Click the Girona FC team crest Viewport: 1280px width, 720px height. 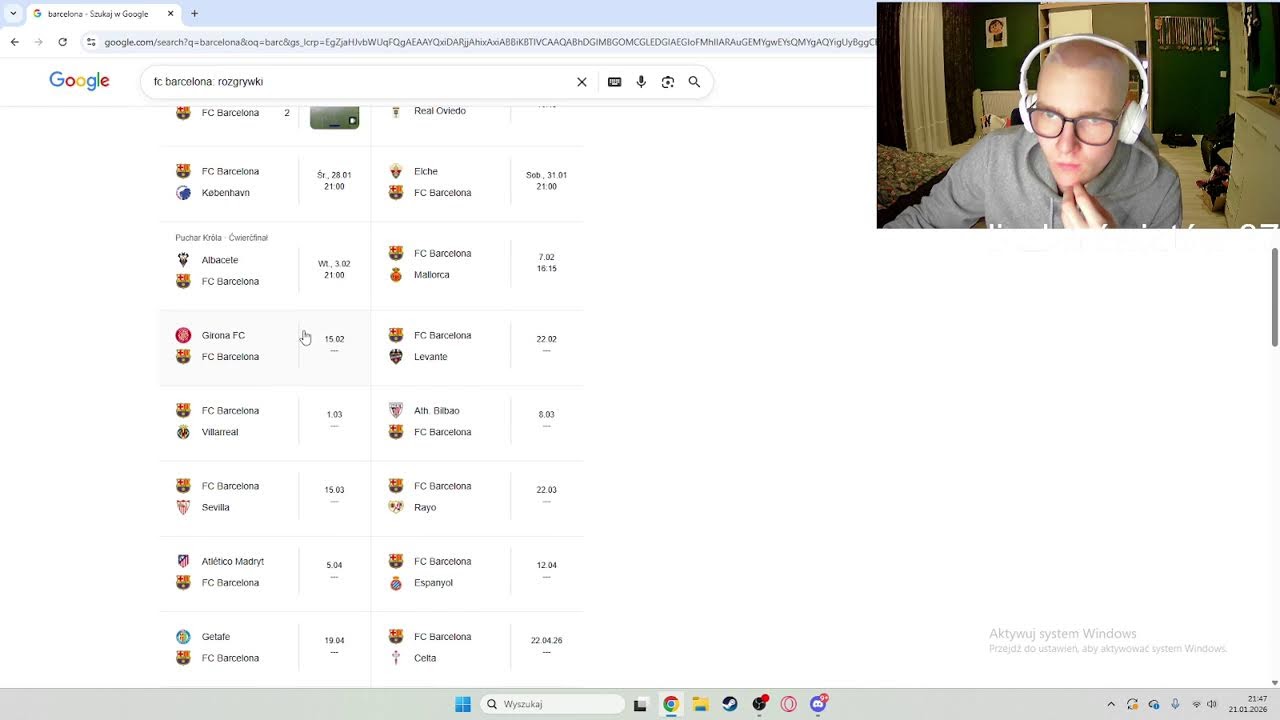183,335
